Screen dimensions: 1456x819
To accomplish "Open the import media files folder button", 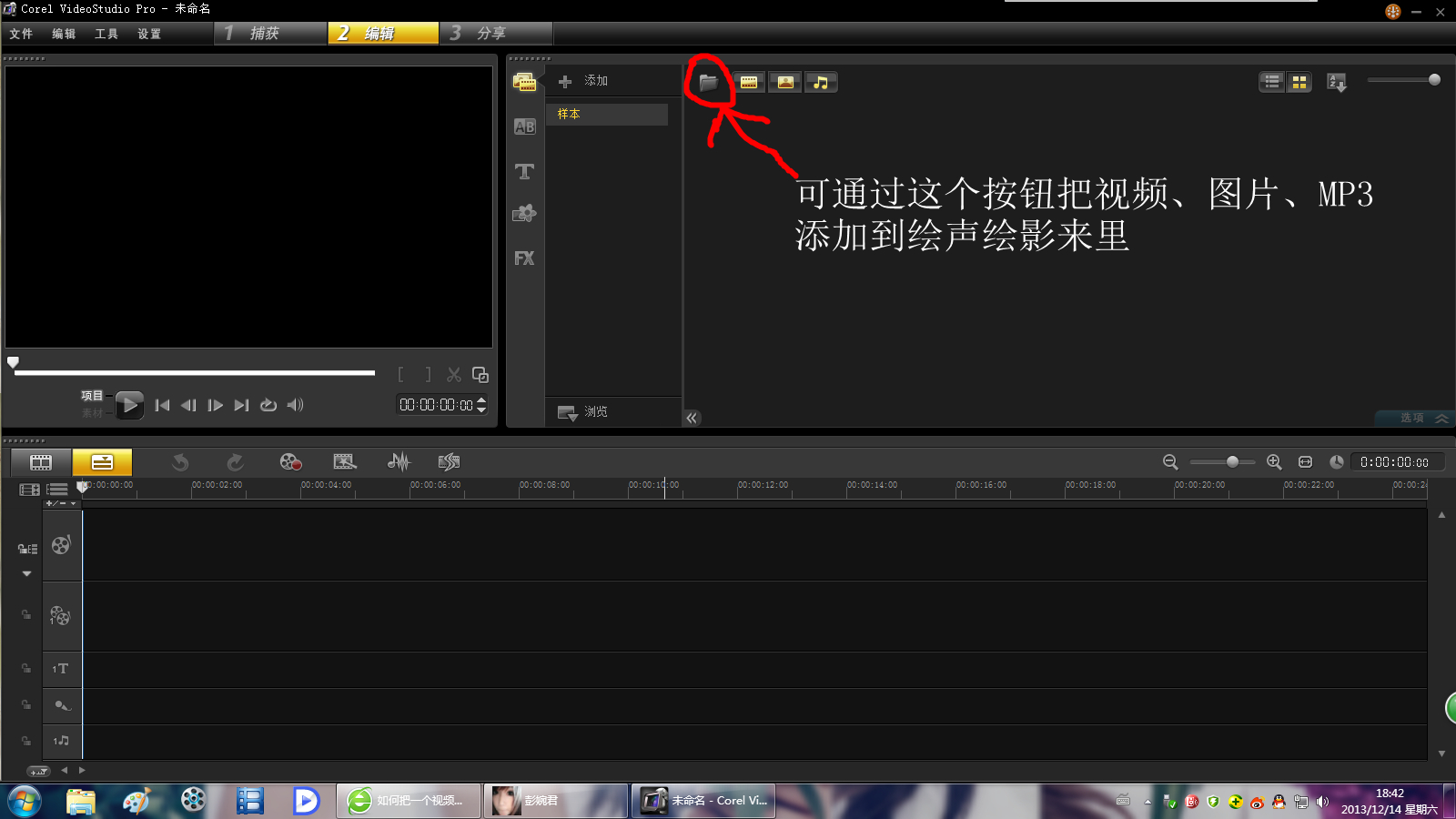I will [708, 82].
